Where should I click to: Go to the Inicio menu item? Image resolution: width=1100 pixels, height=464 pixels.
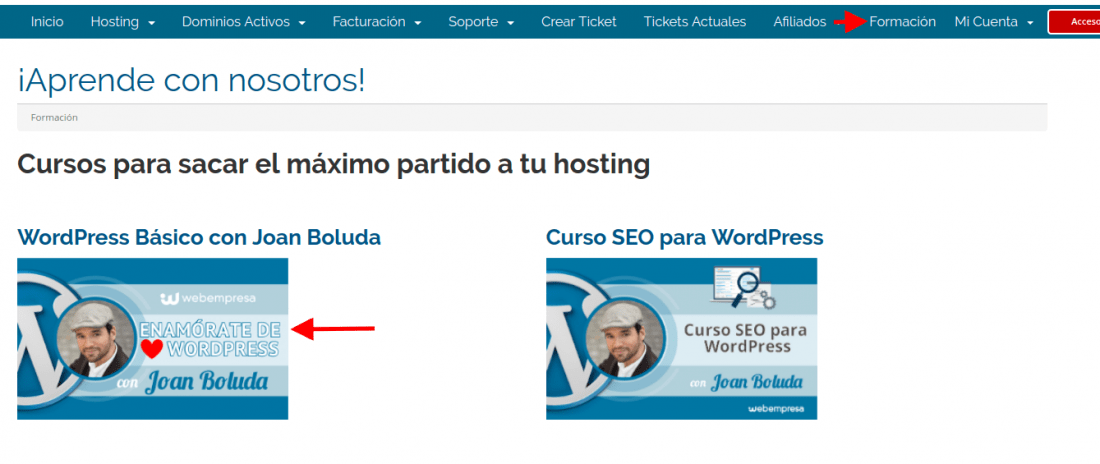(47, 22)
